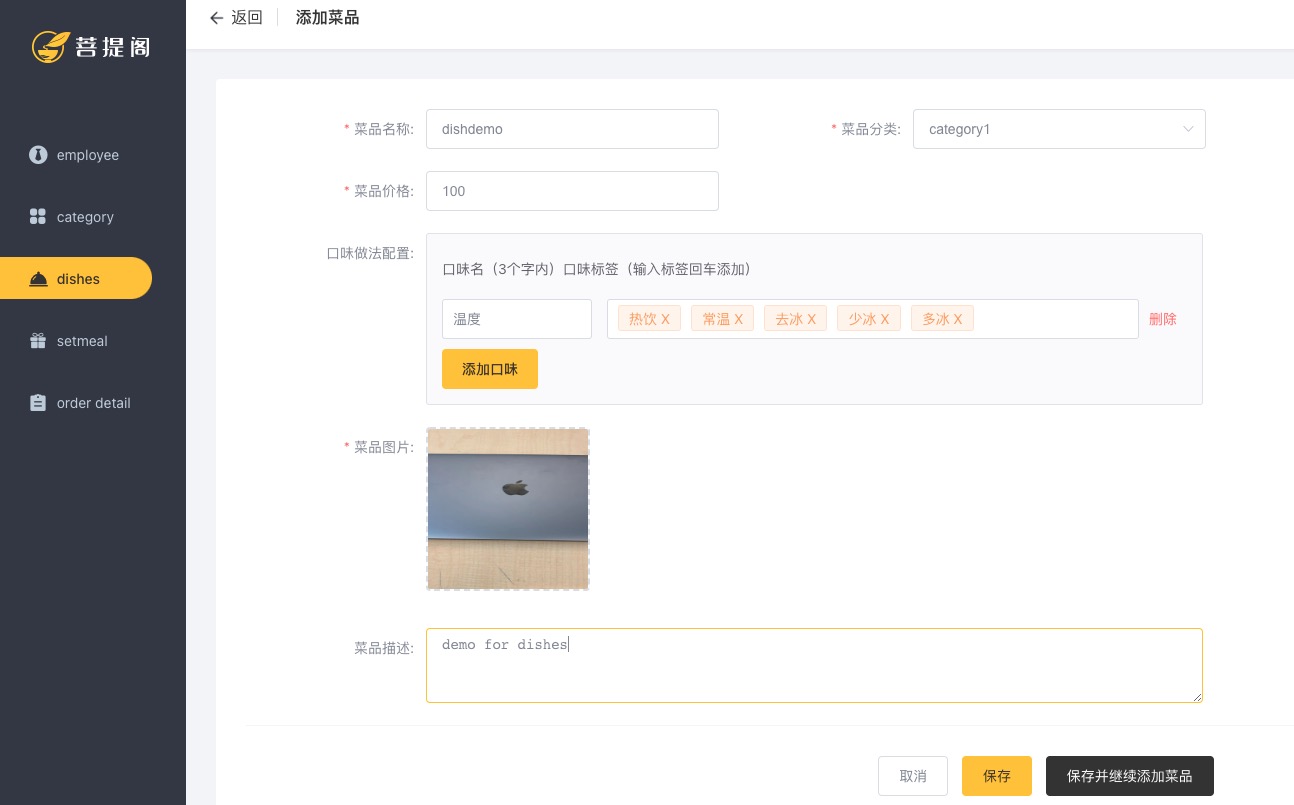Screen dimensions: 1294x805
Task: Click the 温度 flavor name field
Action: pyautogui.click(x=517, y=319)
